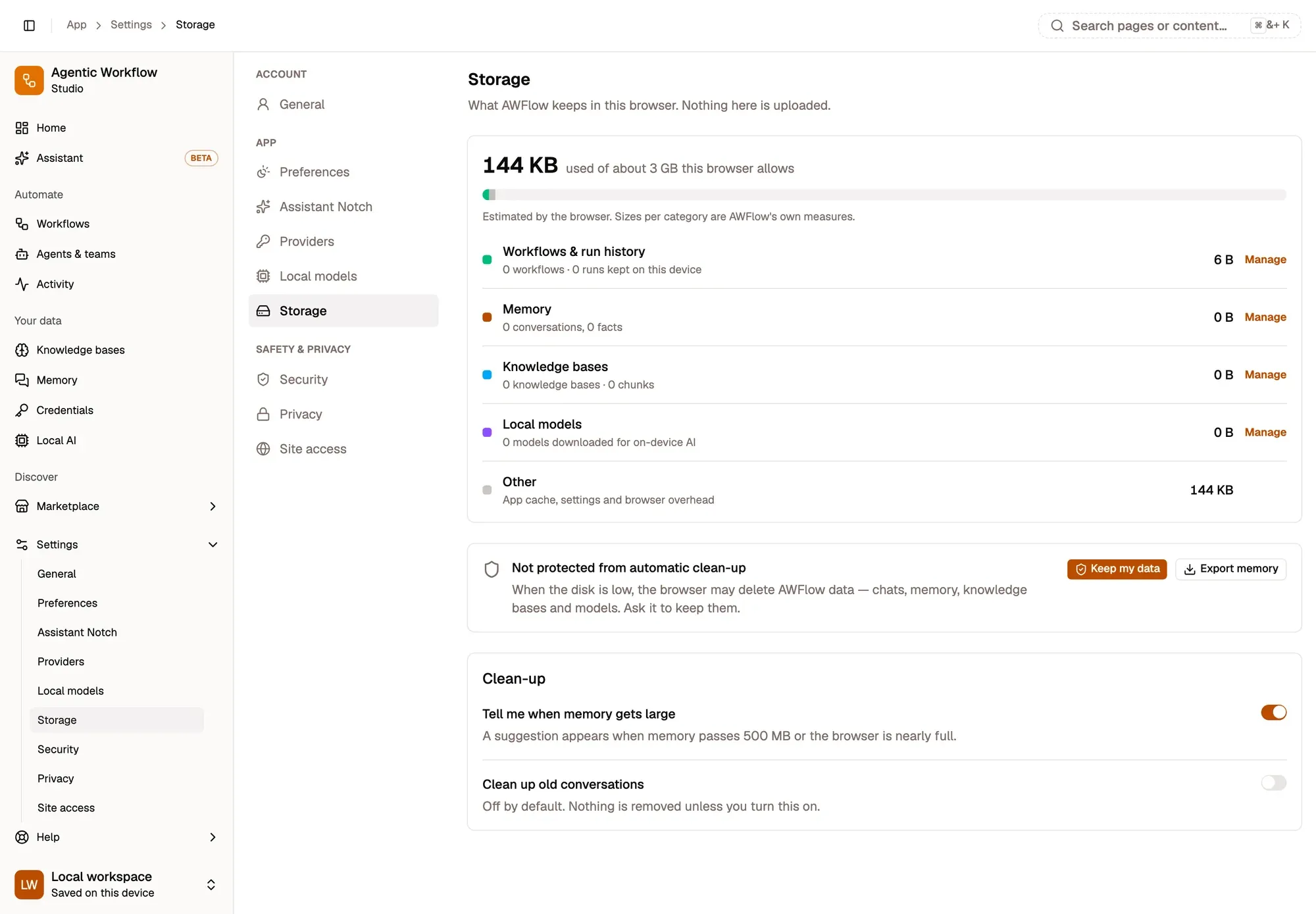Open the Local workspace switcher
This screenshot has height=914, width=1316.
pyautogui.click(x=116, y=884)
